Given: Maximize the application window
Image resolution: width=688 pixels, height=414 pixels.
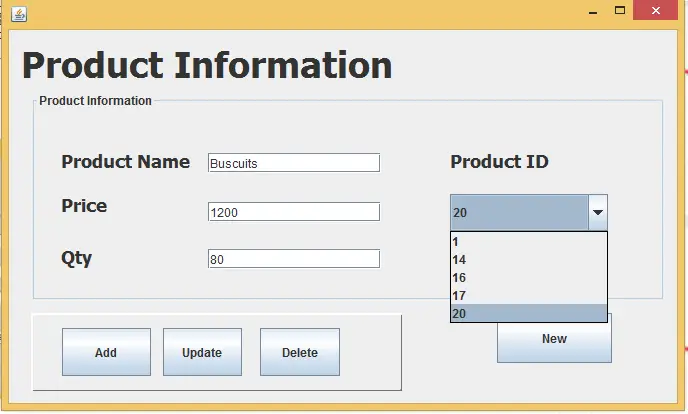Looking at the screenshot, I should (x=620, y=11).
